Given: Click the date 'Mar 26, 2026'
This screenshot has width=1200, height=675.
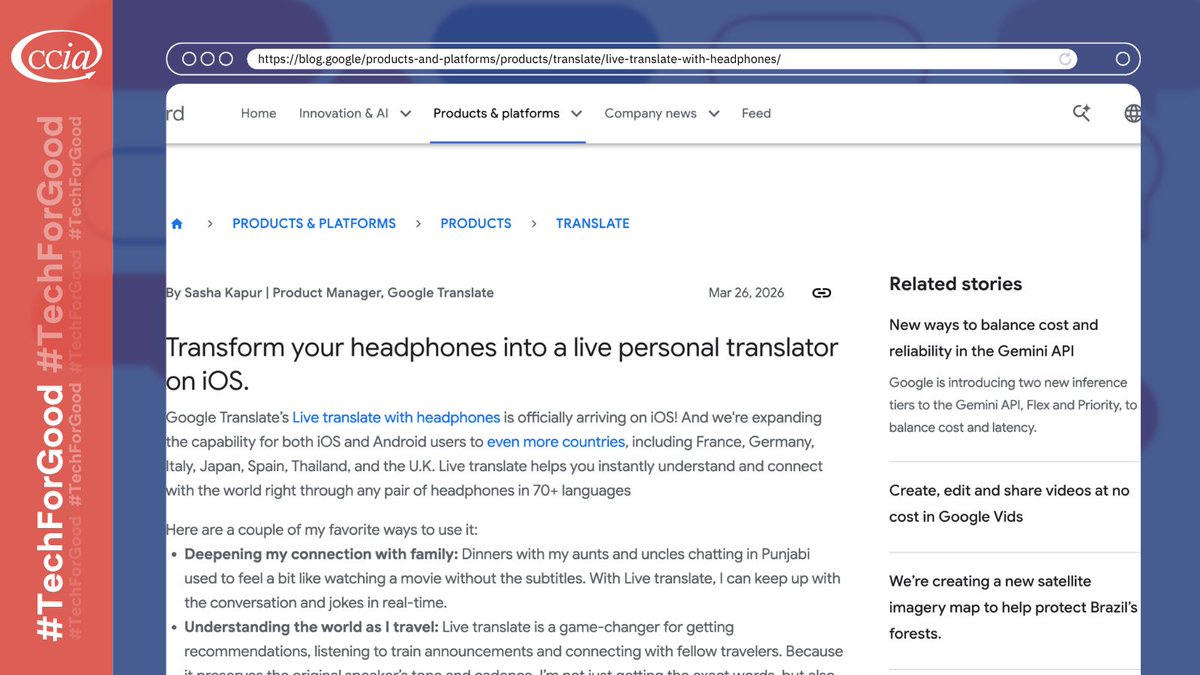Looking at the screenshot, I should click(x=746, y=293).
